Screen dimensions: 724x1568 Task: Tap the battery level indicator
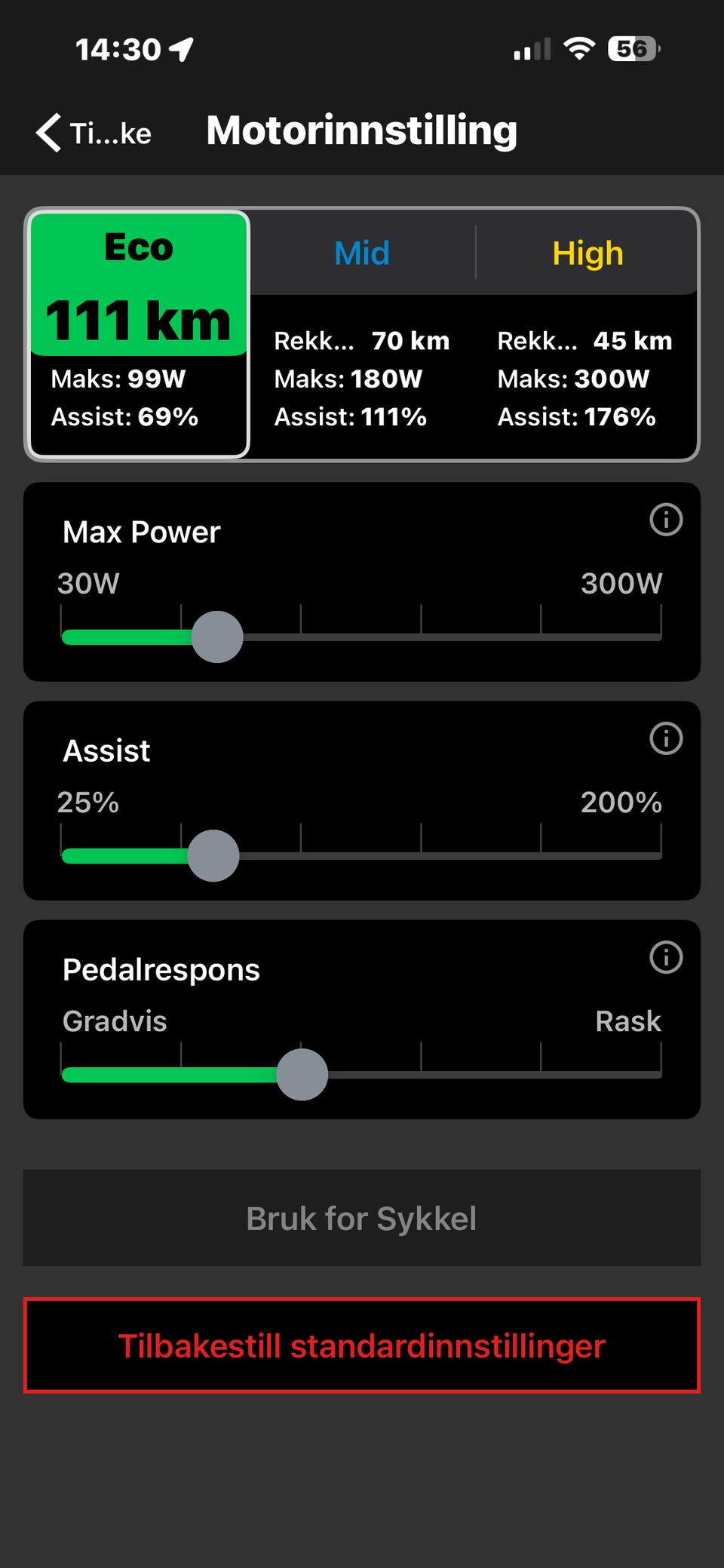tap(633, 49)
